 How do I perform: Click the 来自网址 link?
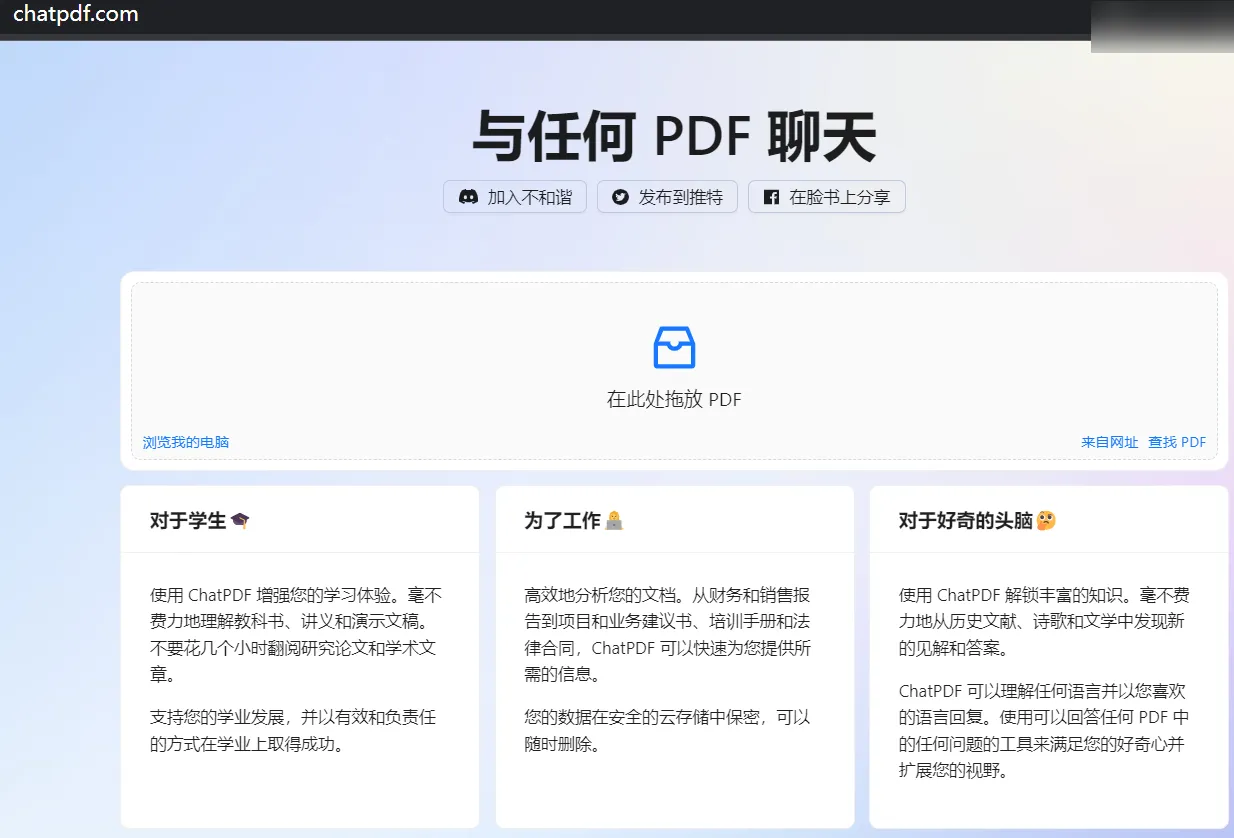1108,441
